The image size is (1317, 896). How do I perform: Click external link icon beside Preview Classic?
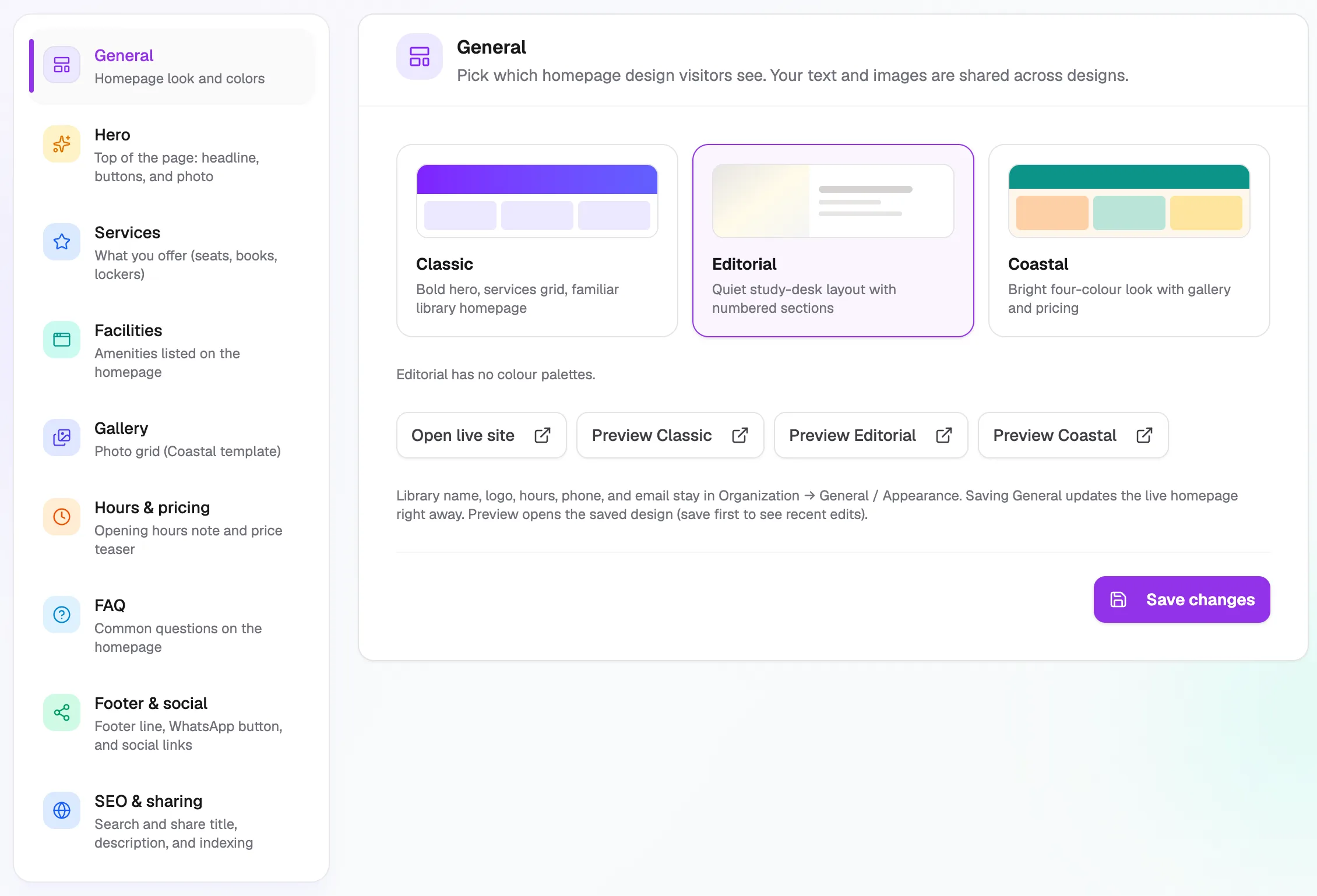[x=740, y=435]
